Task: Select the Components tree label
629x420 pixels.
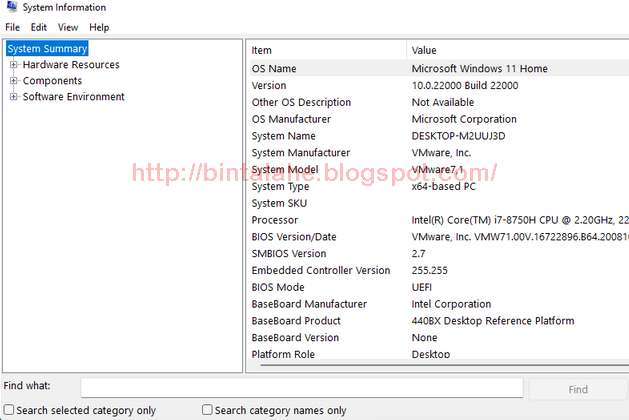Action: (x=52, y=81)
